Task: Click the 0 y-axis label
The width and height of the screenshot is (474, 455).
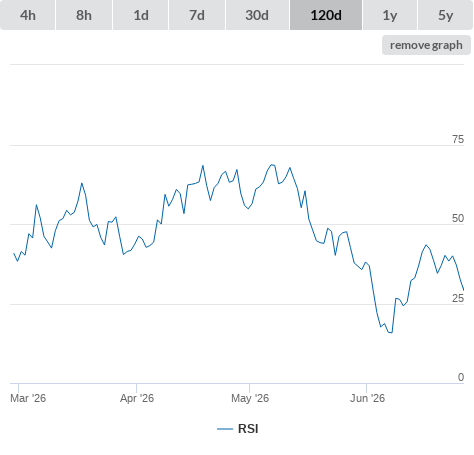Action: [461, 377]
